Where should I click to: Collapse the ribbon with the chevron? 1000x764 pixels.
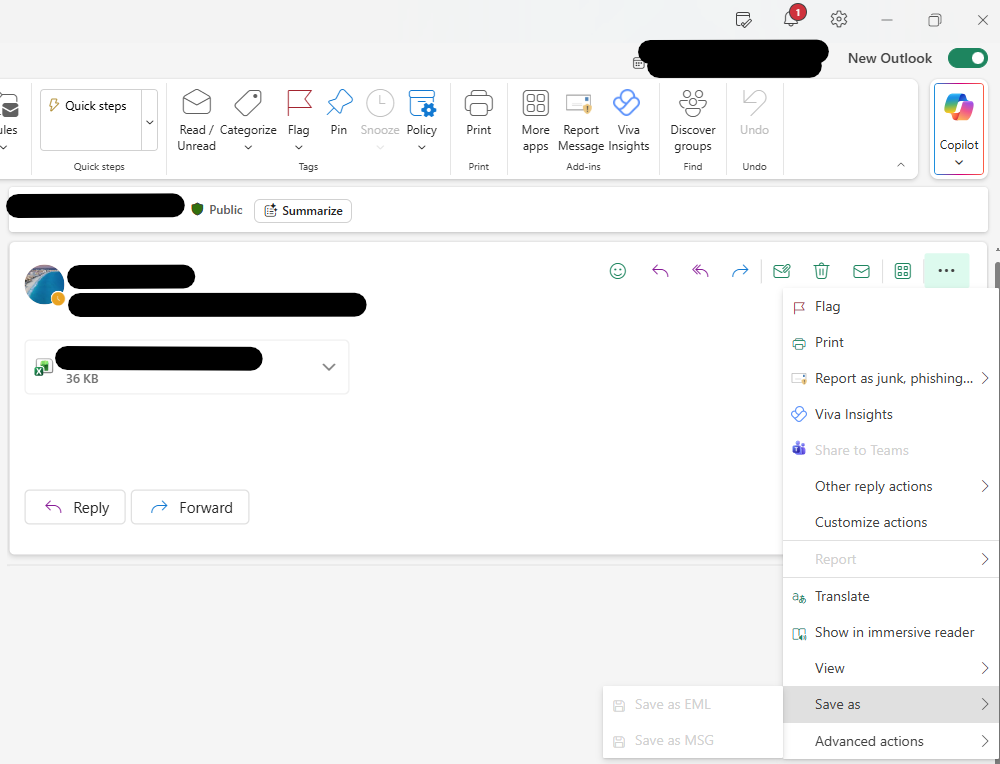coord(901,165)
